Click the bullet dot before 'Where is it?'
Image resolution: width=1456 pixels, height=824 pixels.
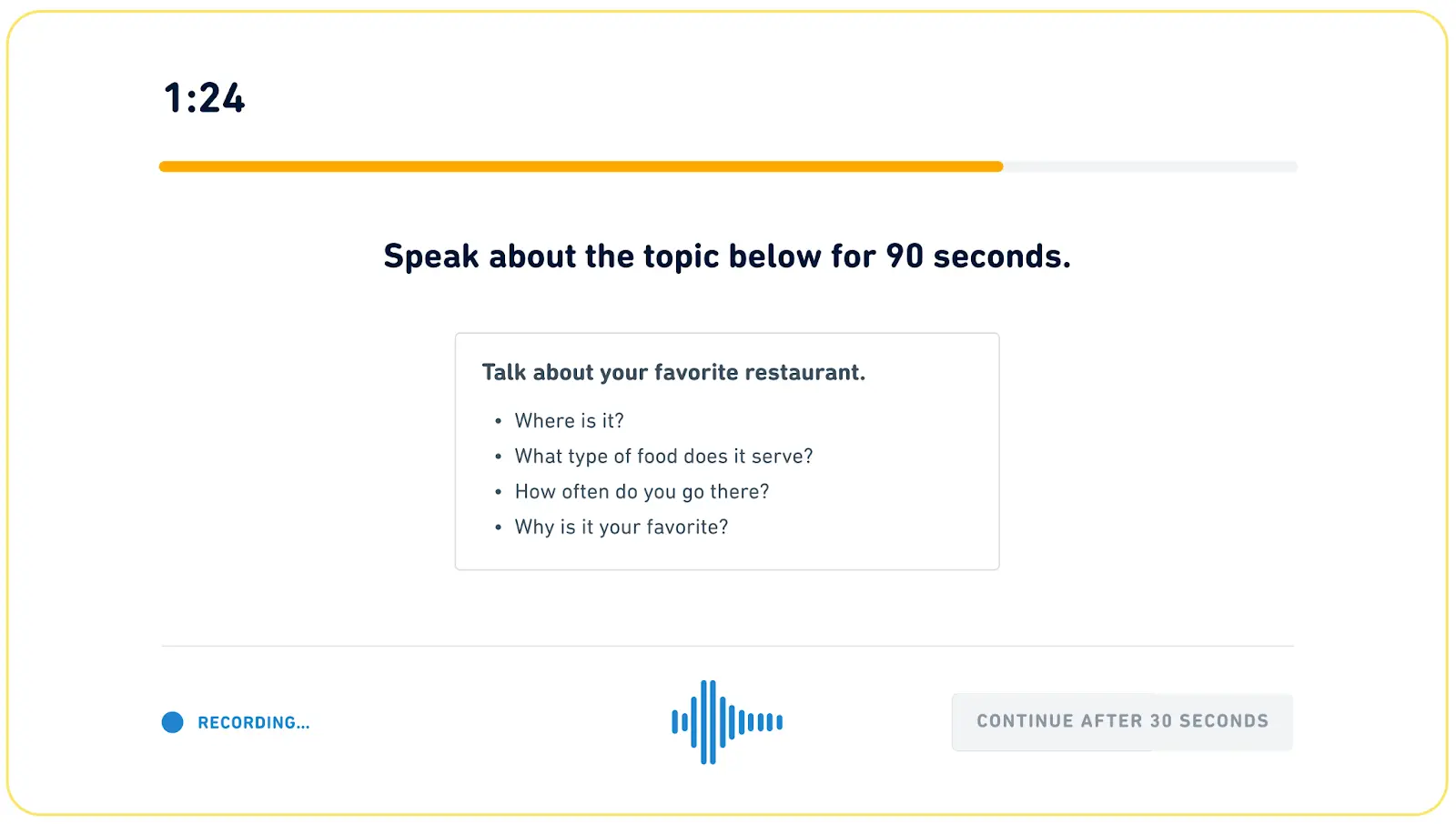498,421
